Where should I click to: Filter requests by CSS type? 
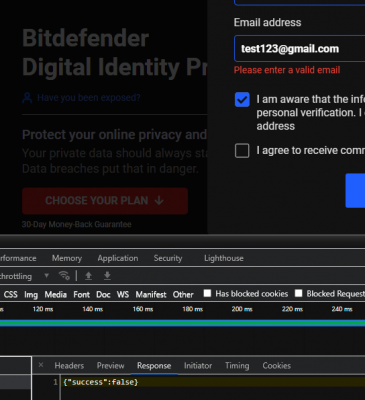11,295
